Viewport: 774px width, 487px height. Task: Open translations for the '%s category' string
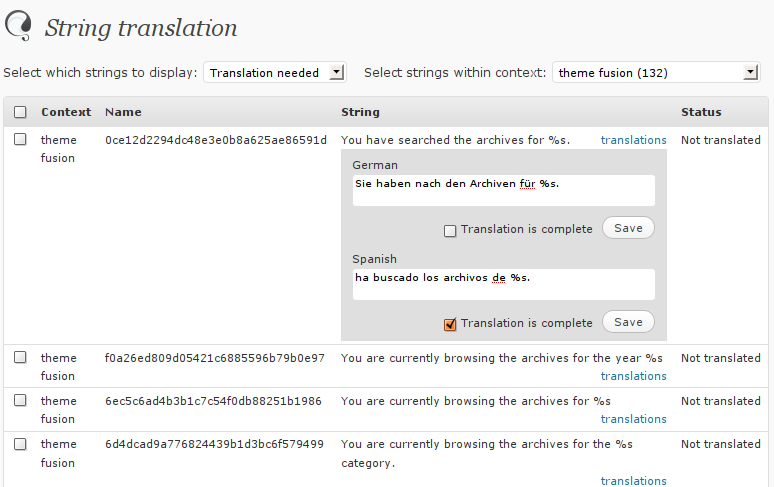click(x=633, y=481)
